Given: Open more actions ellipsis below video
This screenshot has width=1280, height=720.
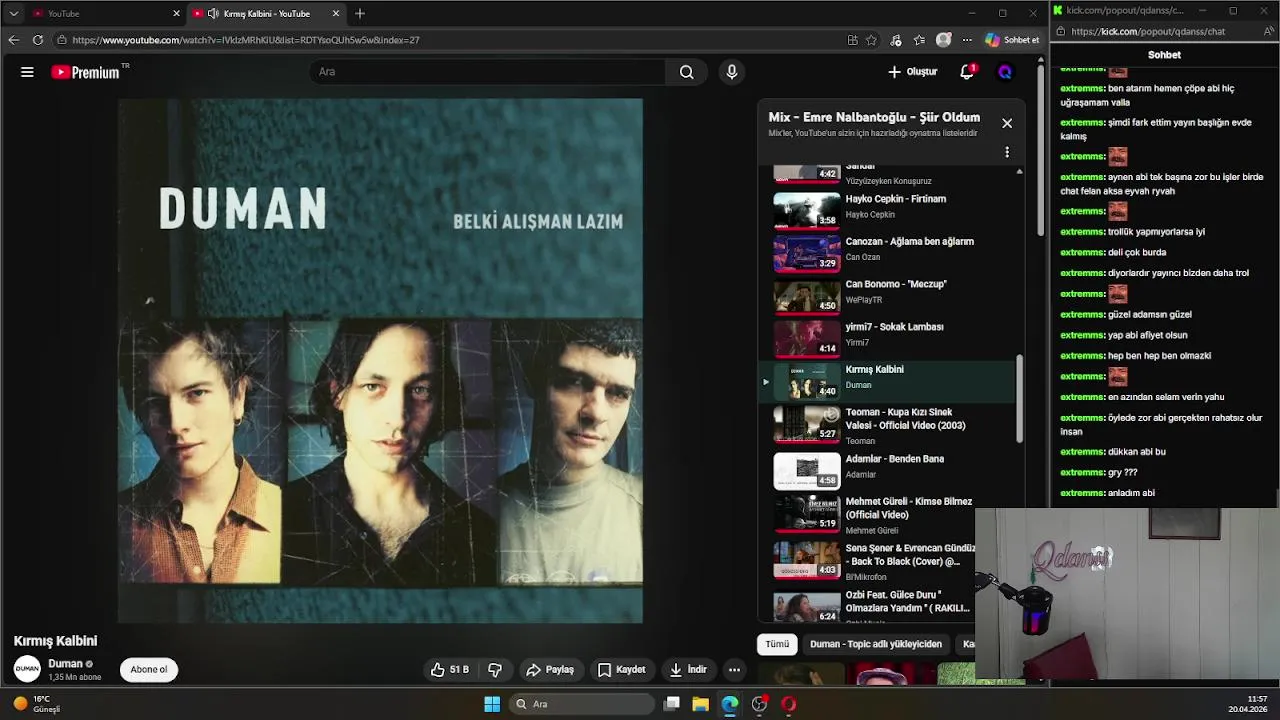Looking at the screenshot, I should [734, 670].
